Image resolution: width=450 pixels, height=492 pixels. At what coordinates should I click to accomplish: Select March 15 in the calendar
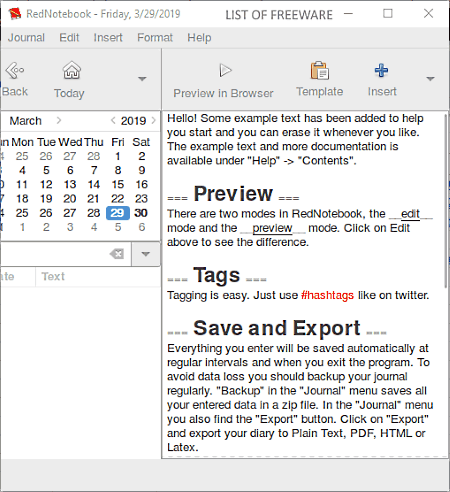[118, 184]
